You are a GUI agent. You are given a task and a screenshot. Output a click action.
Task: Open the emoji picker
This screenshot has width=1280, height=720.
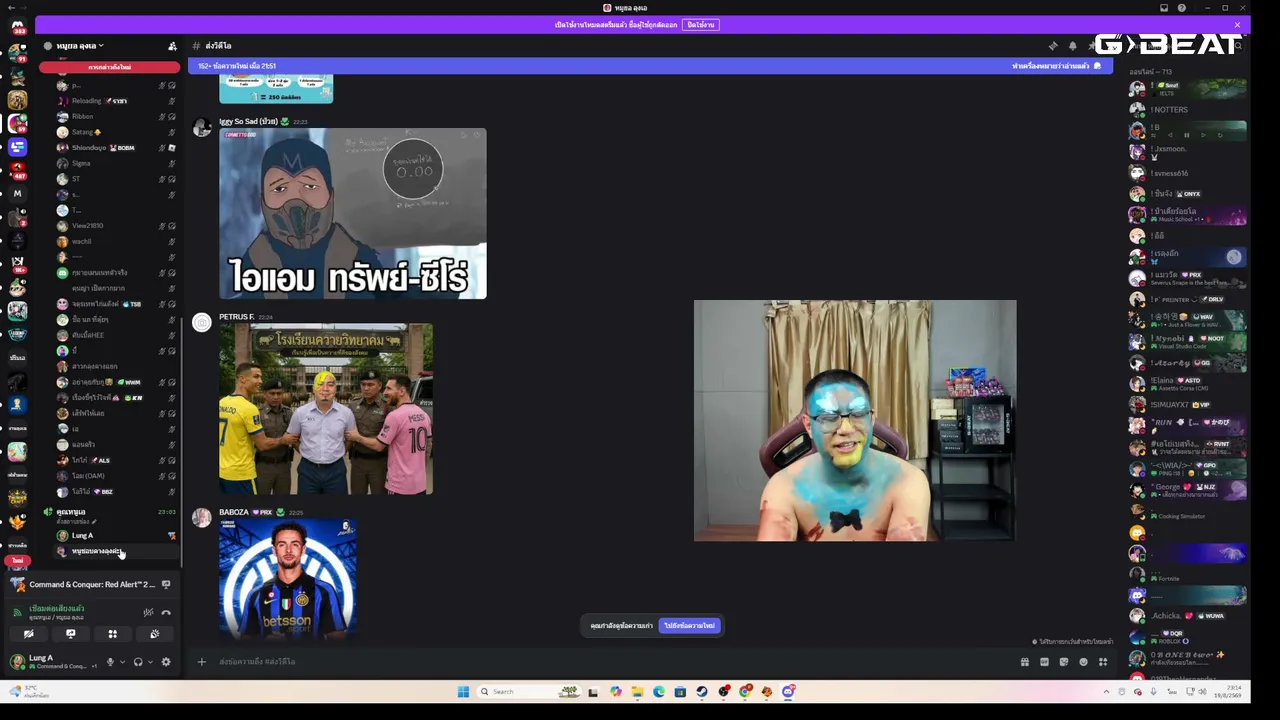coord(1083,662)
